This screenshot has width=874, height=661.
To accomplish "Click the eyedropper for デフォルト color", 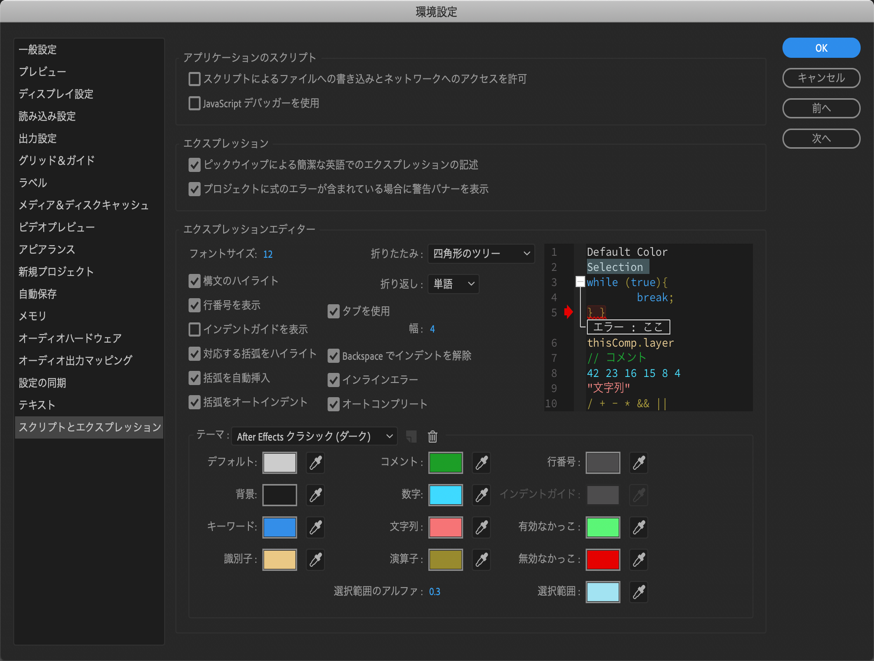I will coord(316,462).
